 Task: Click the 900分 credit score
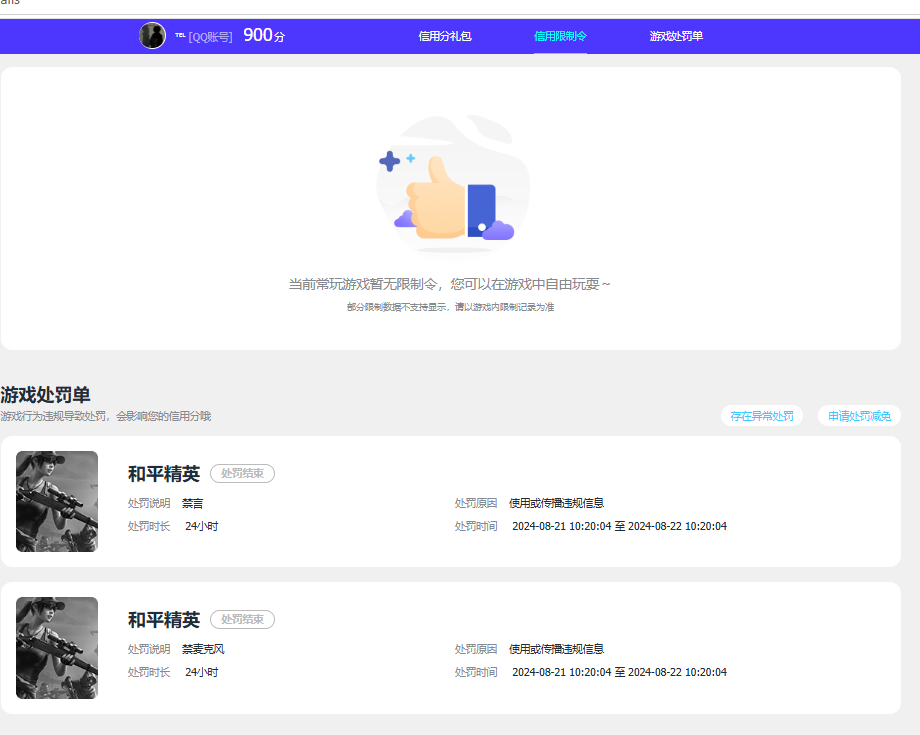coord(264,35)
